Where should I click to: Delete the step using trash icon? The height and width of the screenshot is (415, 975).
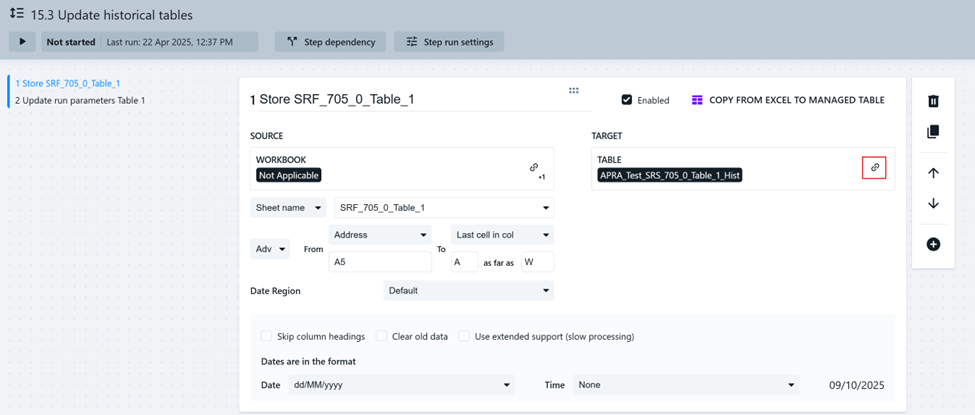933,101
